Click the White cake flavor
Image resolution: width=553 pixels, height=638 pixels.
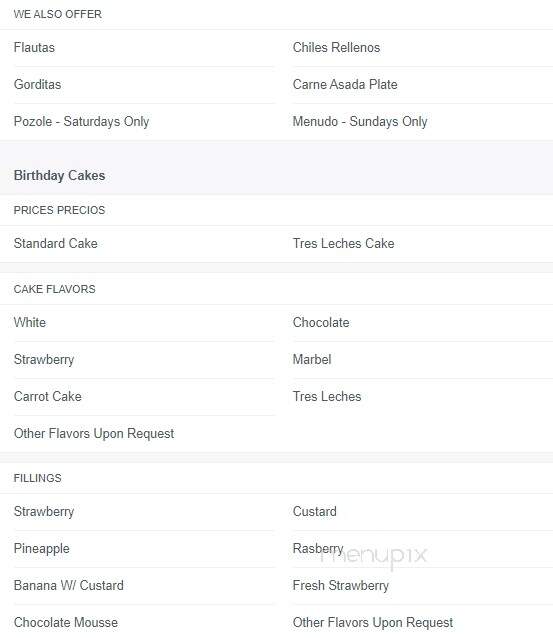pos(30,323)
